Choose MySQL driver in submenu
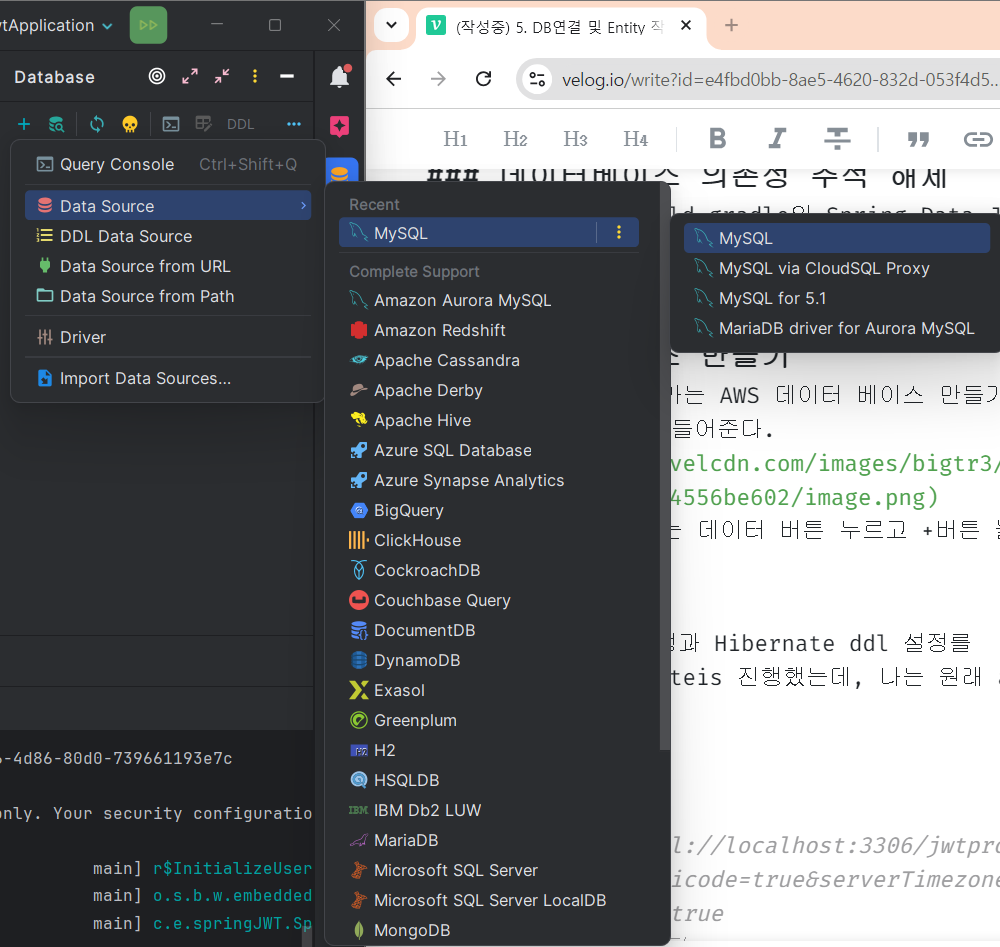 point(837,238)
